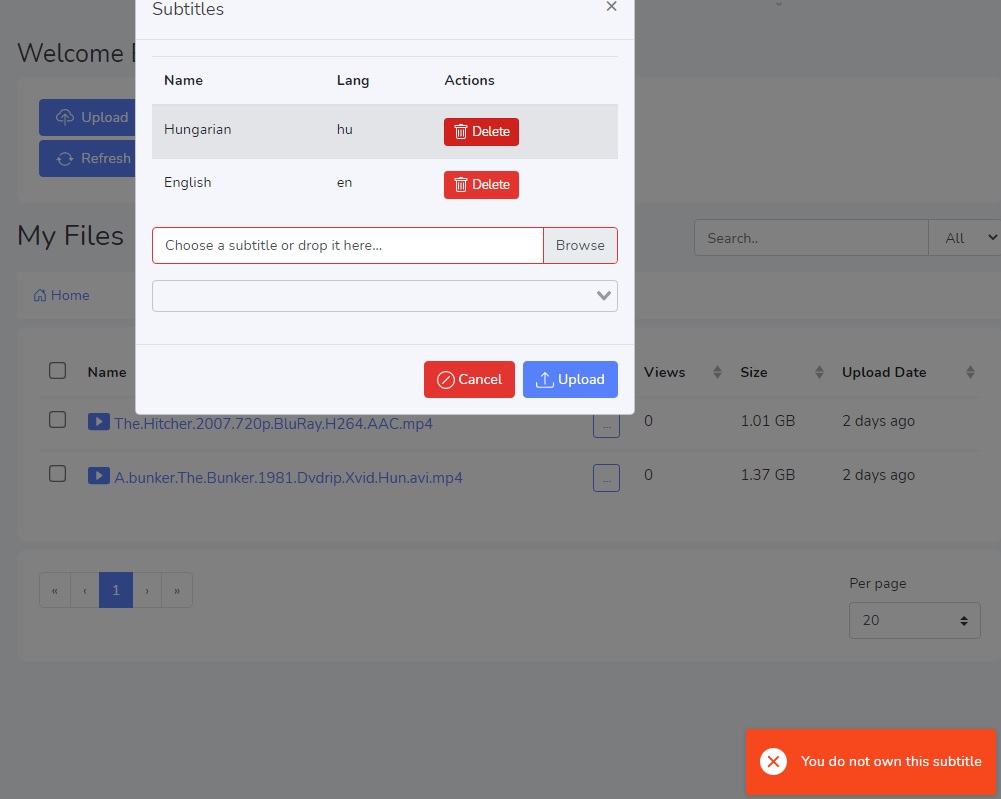
Task: Open the All filter dropdown
Action: click(x=964, y=238)
